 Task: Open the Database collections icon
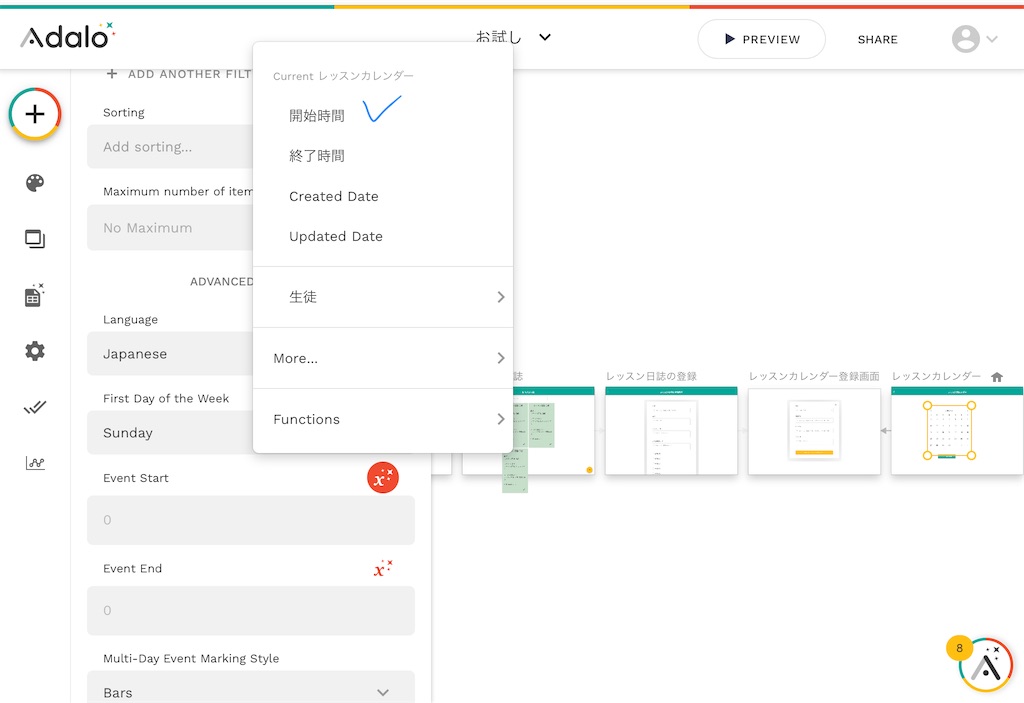[34, 294]
